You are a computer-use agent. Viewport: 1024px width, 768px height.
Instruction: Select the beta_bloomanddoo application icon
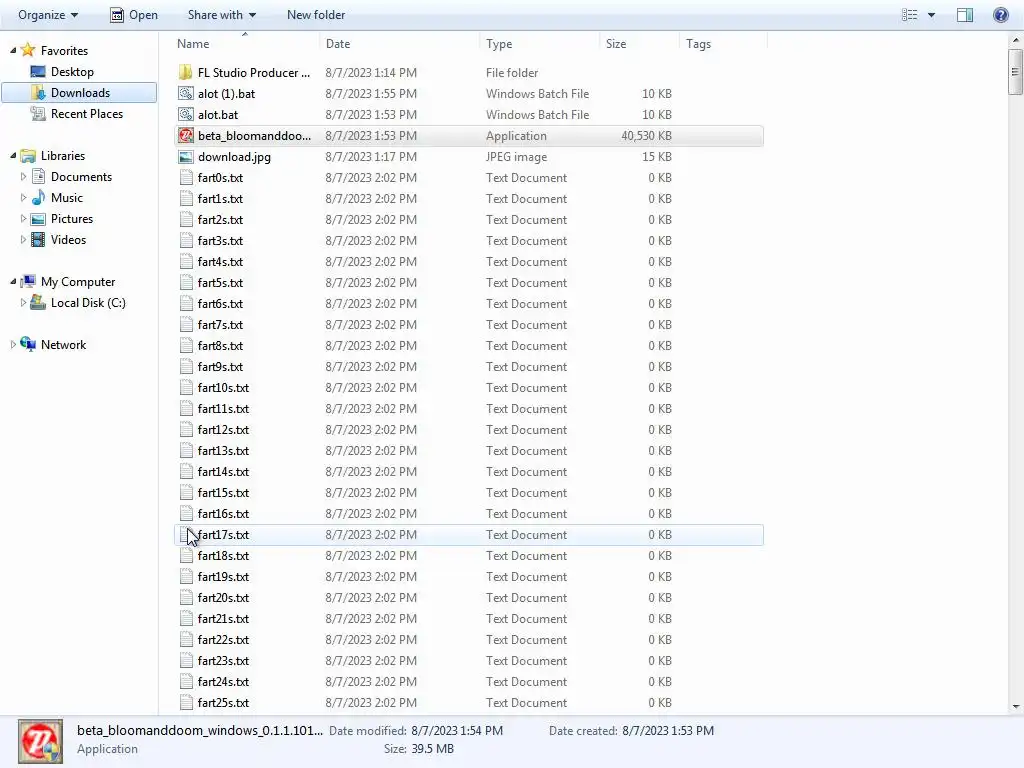click(x=185, y=135)
